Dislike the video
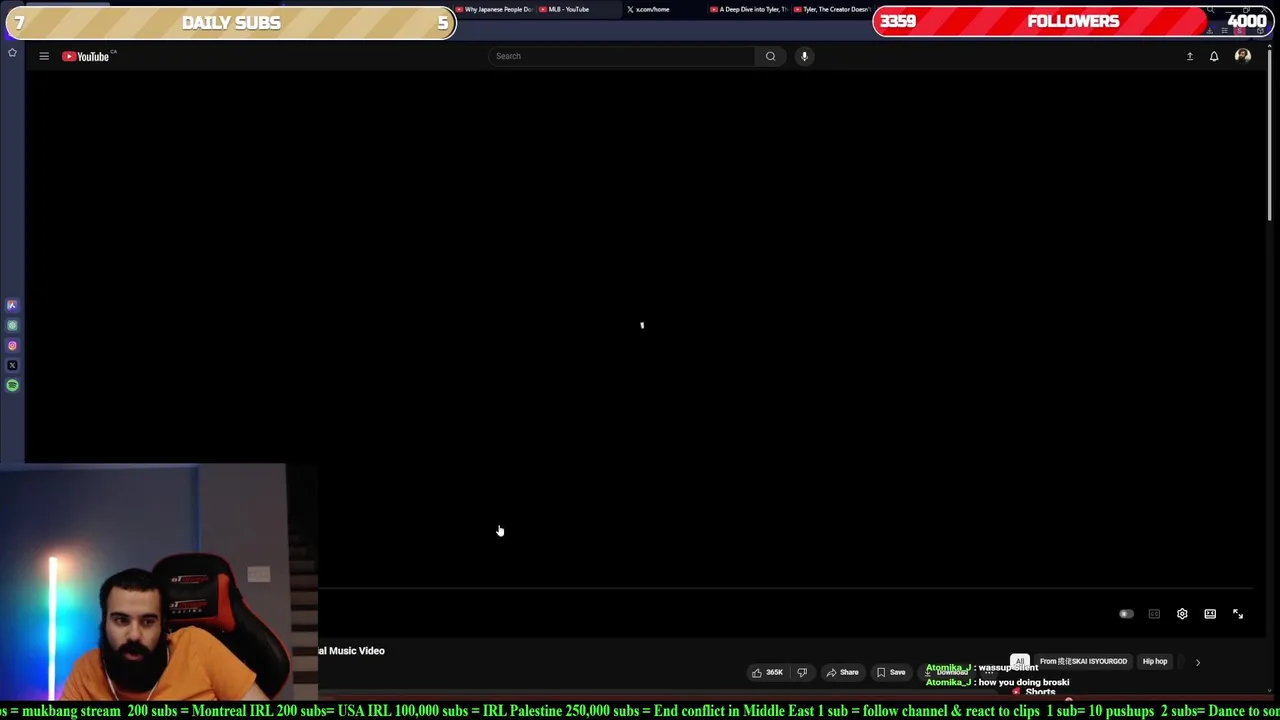Image resolution: width=1280 pixels, height=720 pixels. pos(802,672)
